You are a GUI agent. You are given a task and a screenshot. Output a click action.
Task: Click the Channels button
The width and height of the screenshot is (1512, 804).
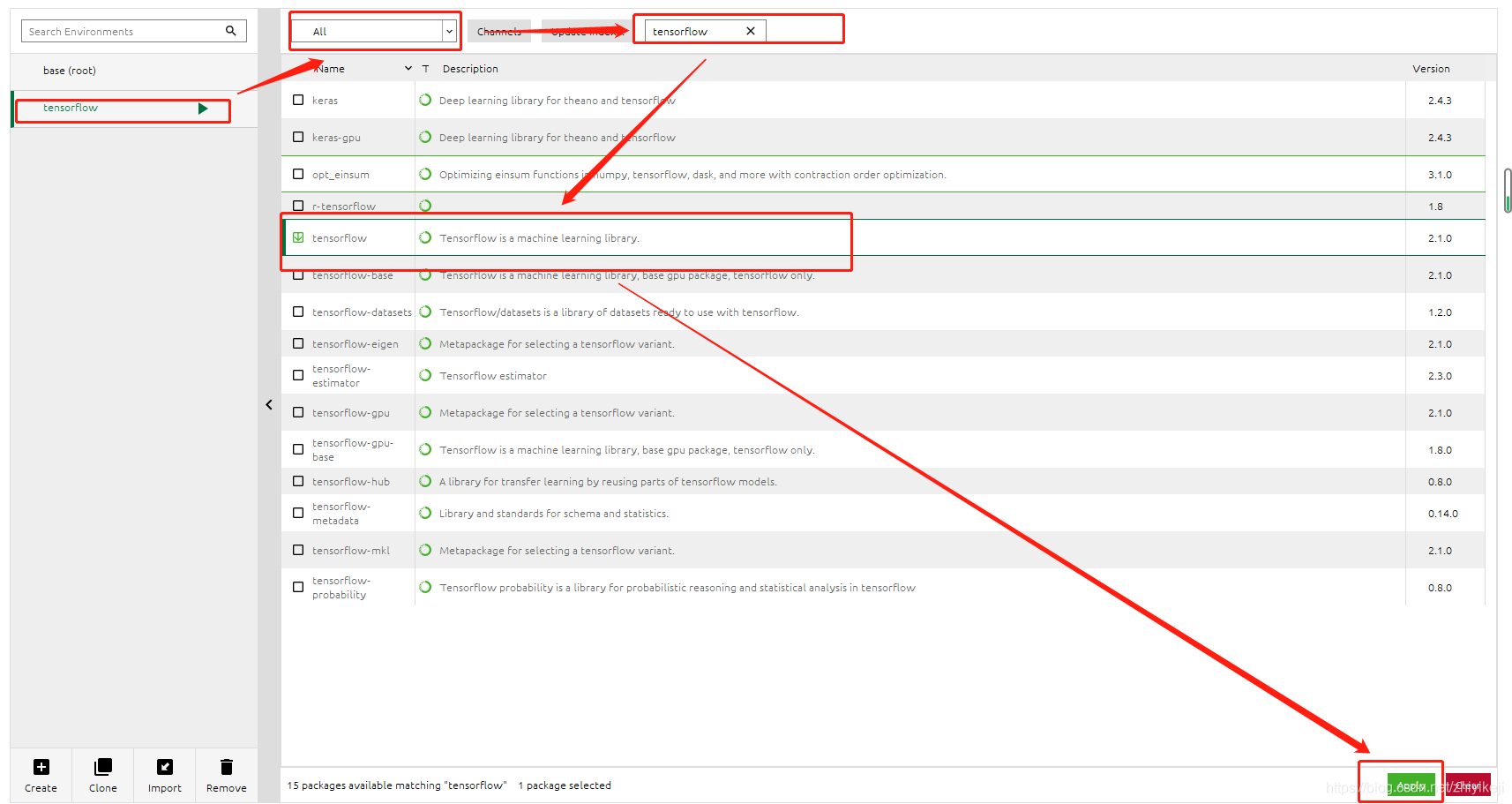pyautogui.click(x=499, y=31)
